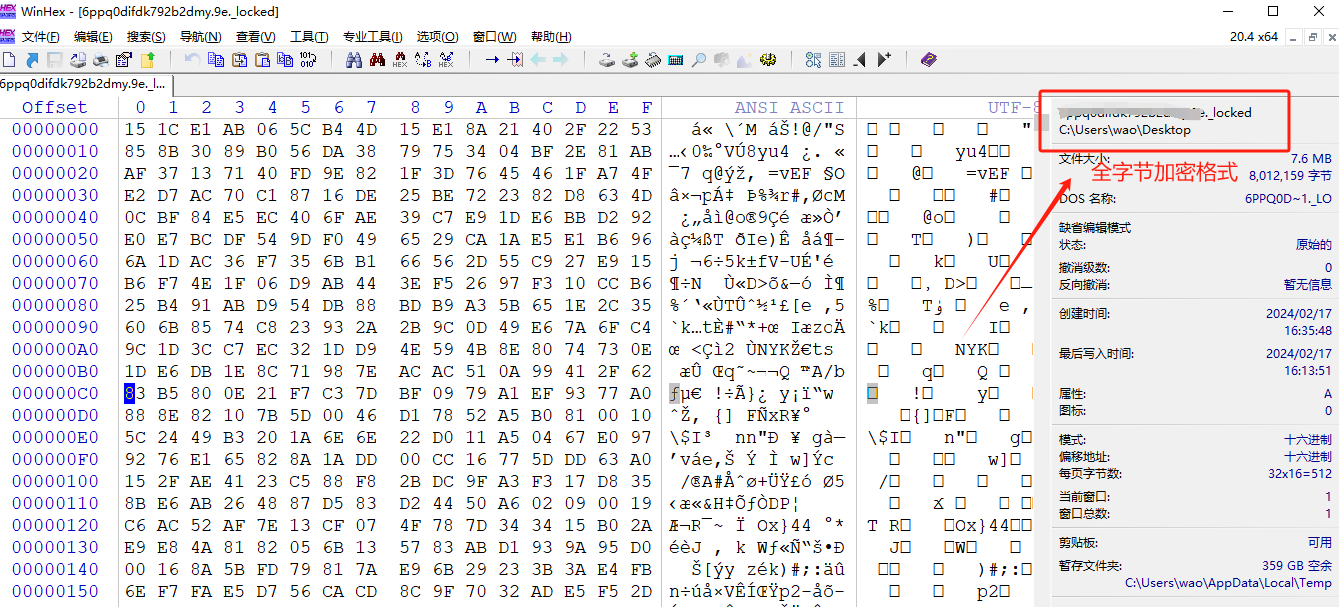Screen dimensions: 1339x607
Task: Click the New file icon in toolbar
Action: [x=9, y=60]
